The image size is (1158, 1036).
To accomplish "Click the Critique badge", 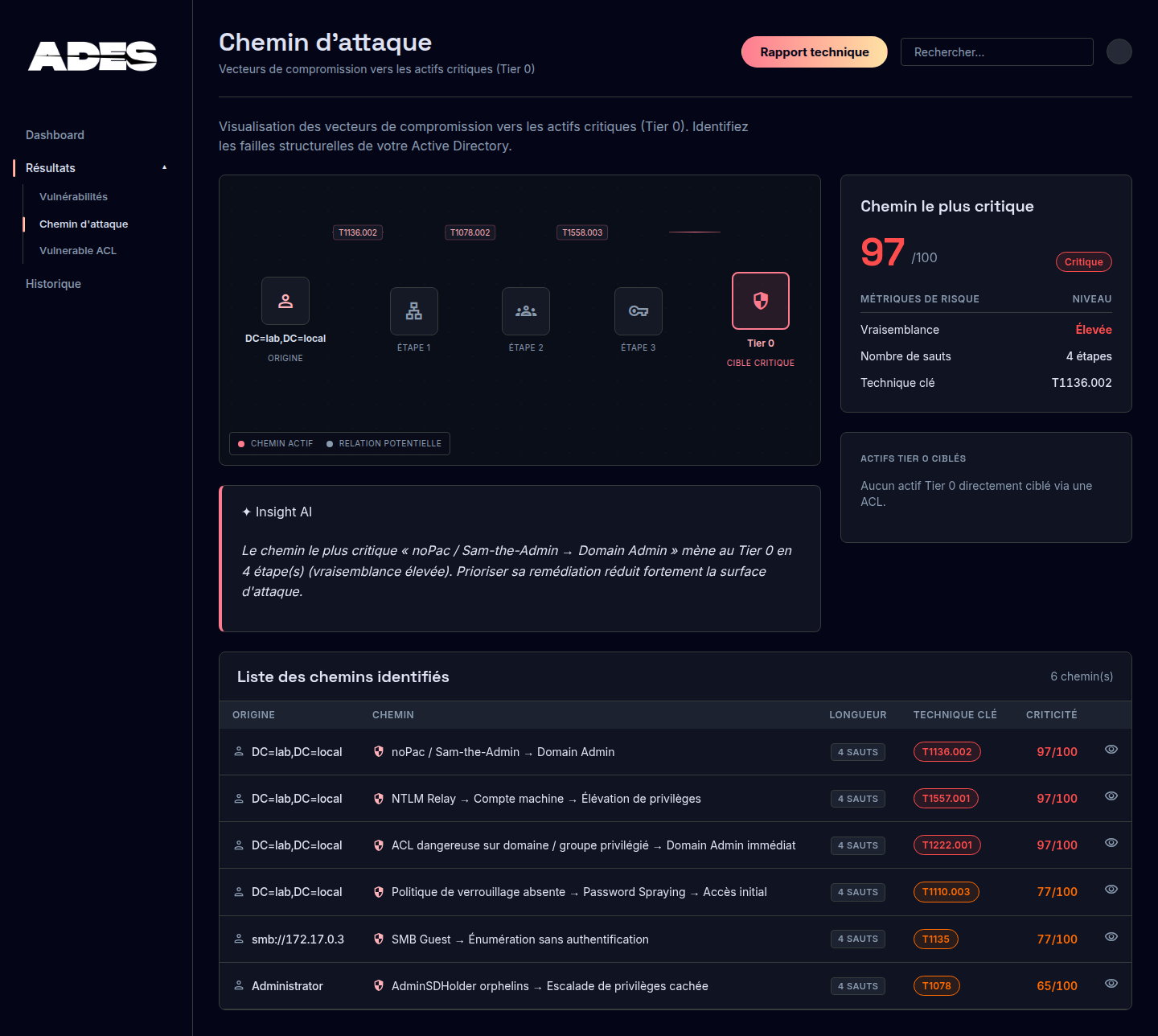I will coord(1084,261).
